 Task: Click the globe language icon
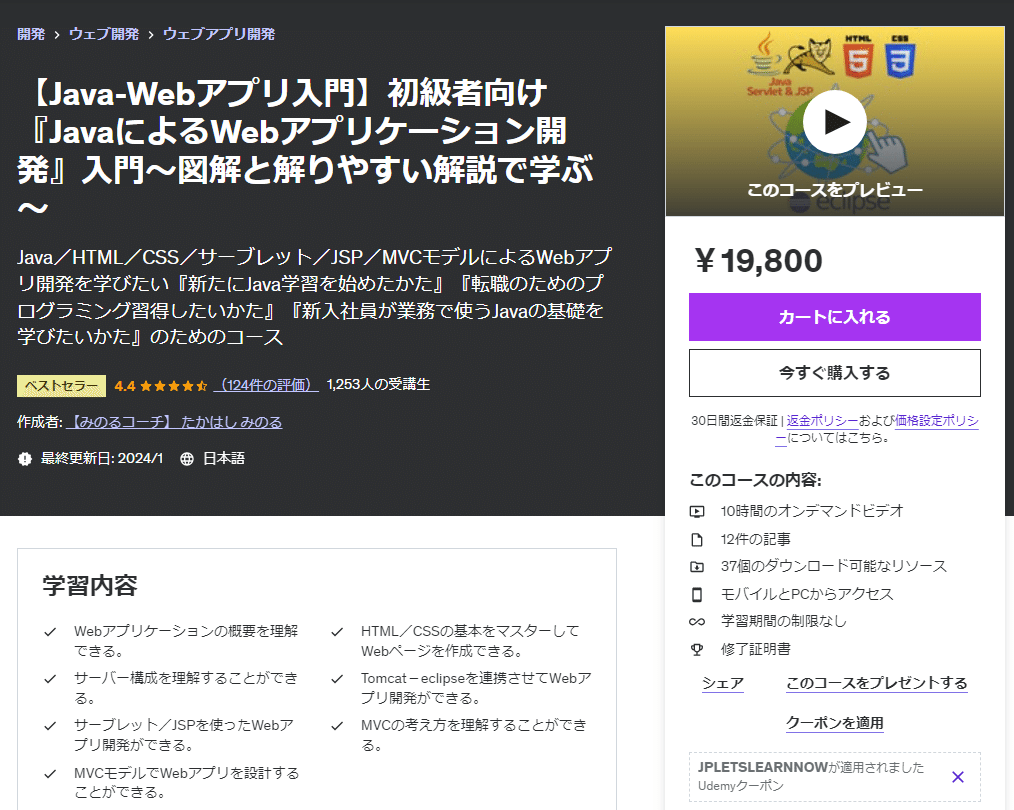(187, 458)
